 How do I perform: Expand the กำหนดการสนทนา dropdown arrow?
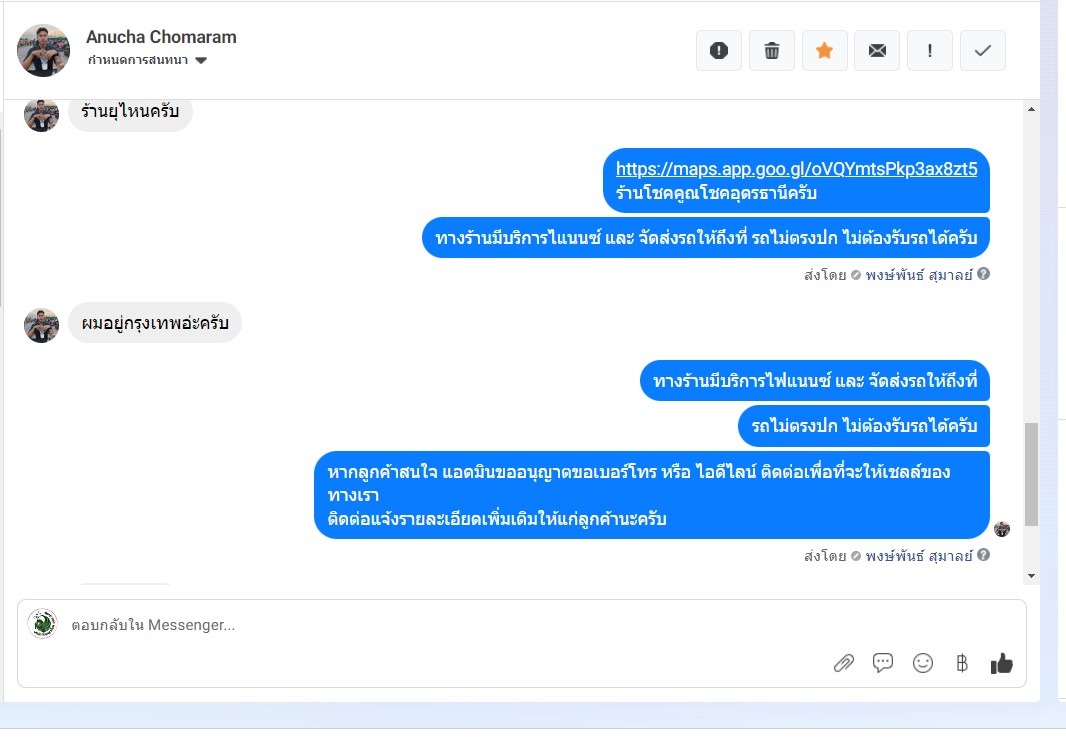(x=201, y=61)
